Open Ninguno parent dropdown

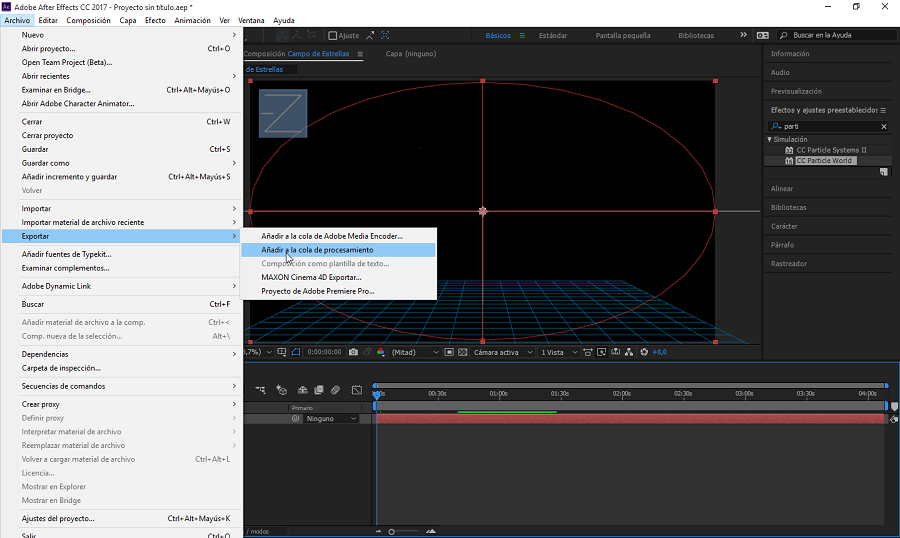click(x=331, y=419)
